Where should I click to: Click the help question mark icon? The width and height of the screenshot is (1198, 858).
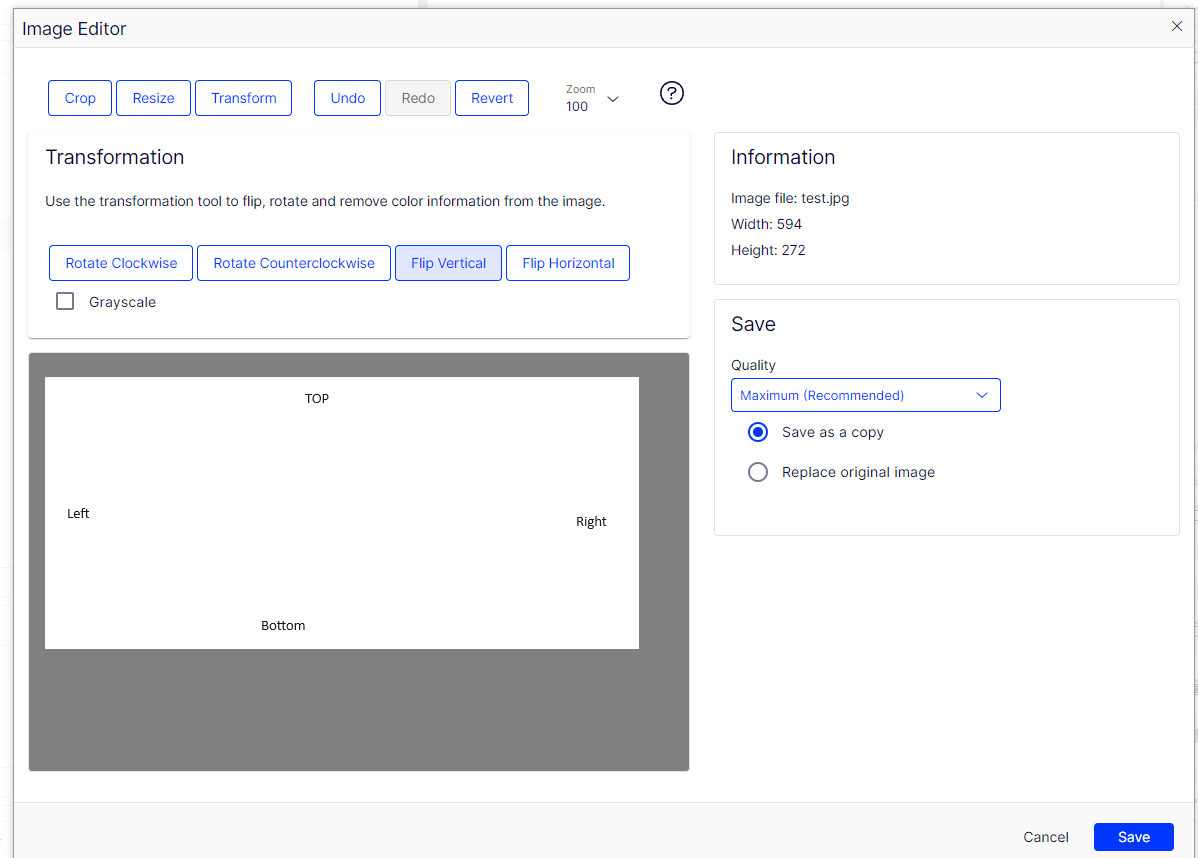pyautogui.click(x=672, y=93)
